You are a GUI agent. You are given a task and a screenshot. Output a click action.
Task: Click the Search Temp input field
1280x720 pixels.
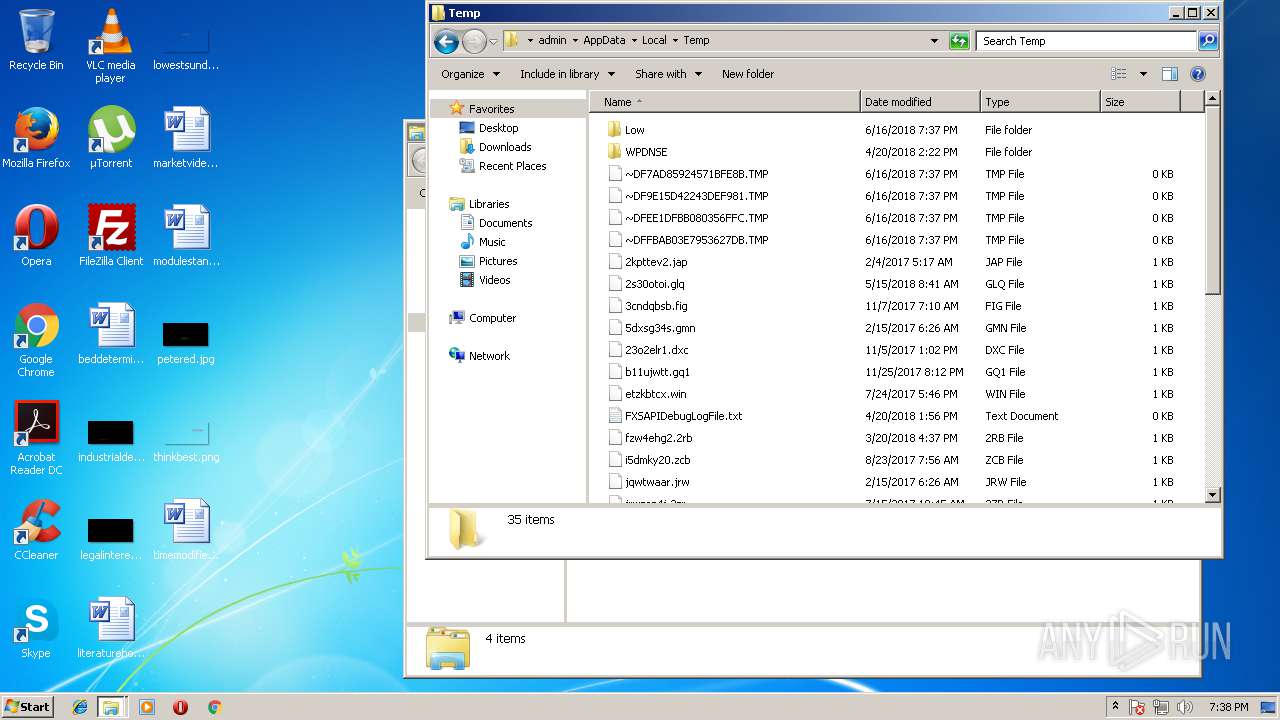tap(1086, 41)
